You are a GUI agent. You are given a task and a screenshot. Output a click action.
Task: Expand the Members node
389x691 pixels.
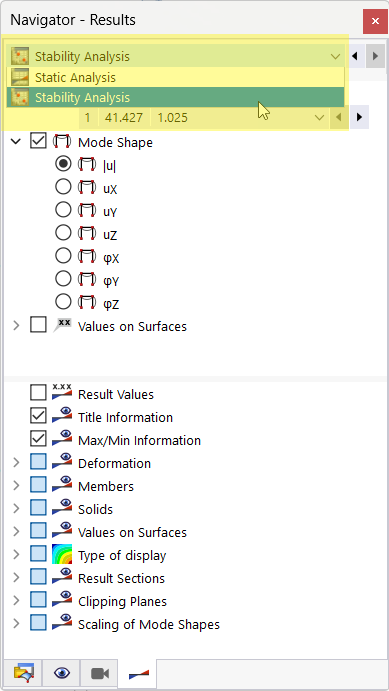(x=16, y=485)
